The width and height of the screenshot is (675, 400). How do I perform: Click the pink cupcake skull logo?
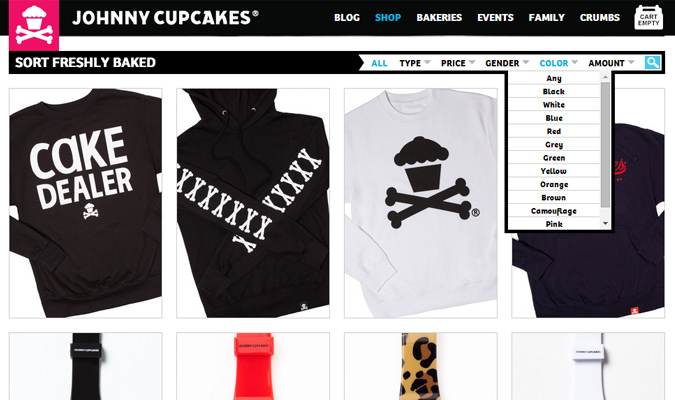(34, 25)
